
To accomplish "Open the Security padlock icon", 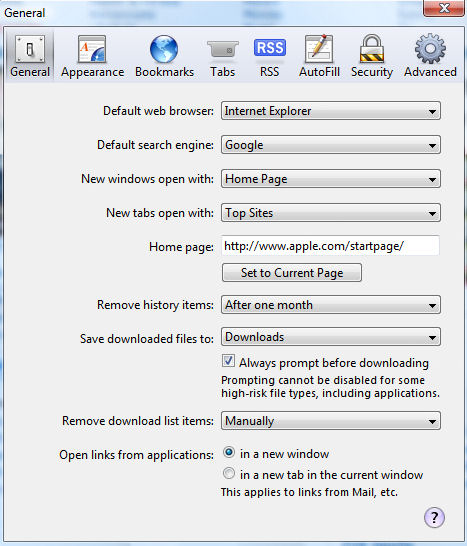I will 372,49.
